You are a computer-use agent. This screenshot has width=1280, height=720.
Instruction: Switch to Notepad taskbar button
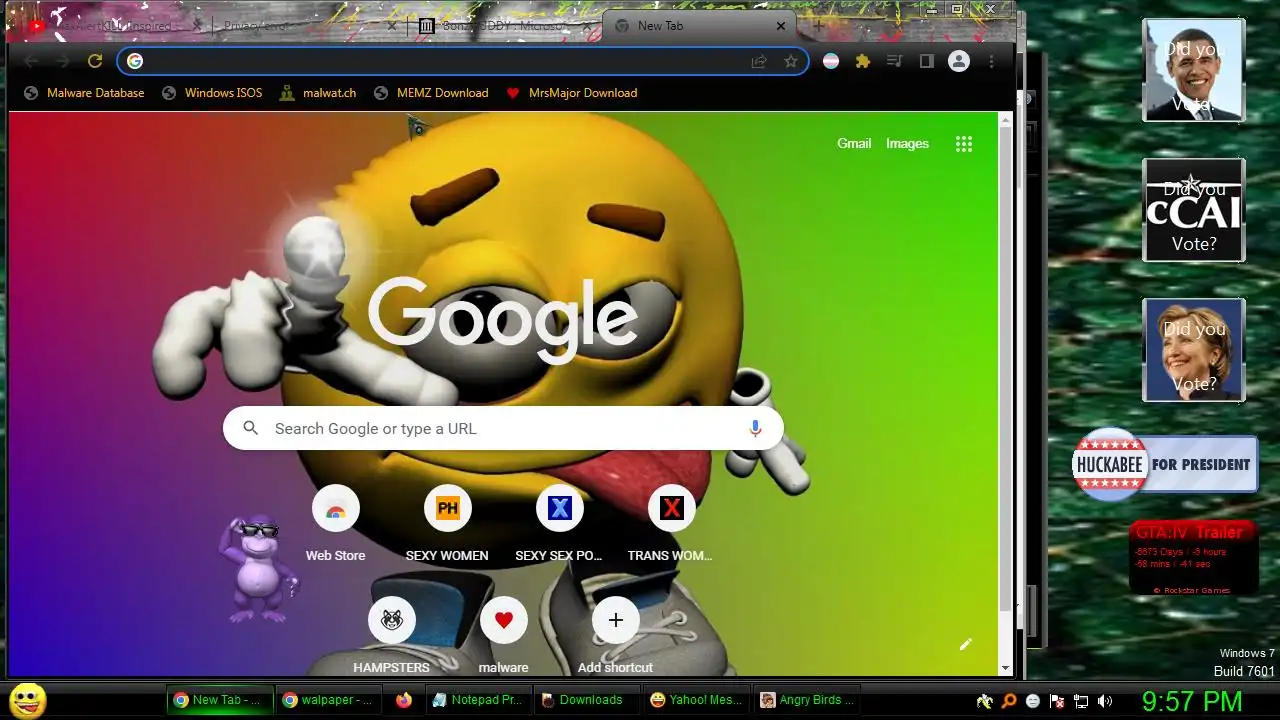point(477,700)
